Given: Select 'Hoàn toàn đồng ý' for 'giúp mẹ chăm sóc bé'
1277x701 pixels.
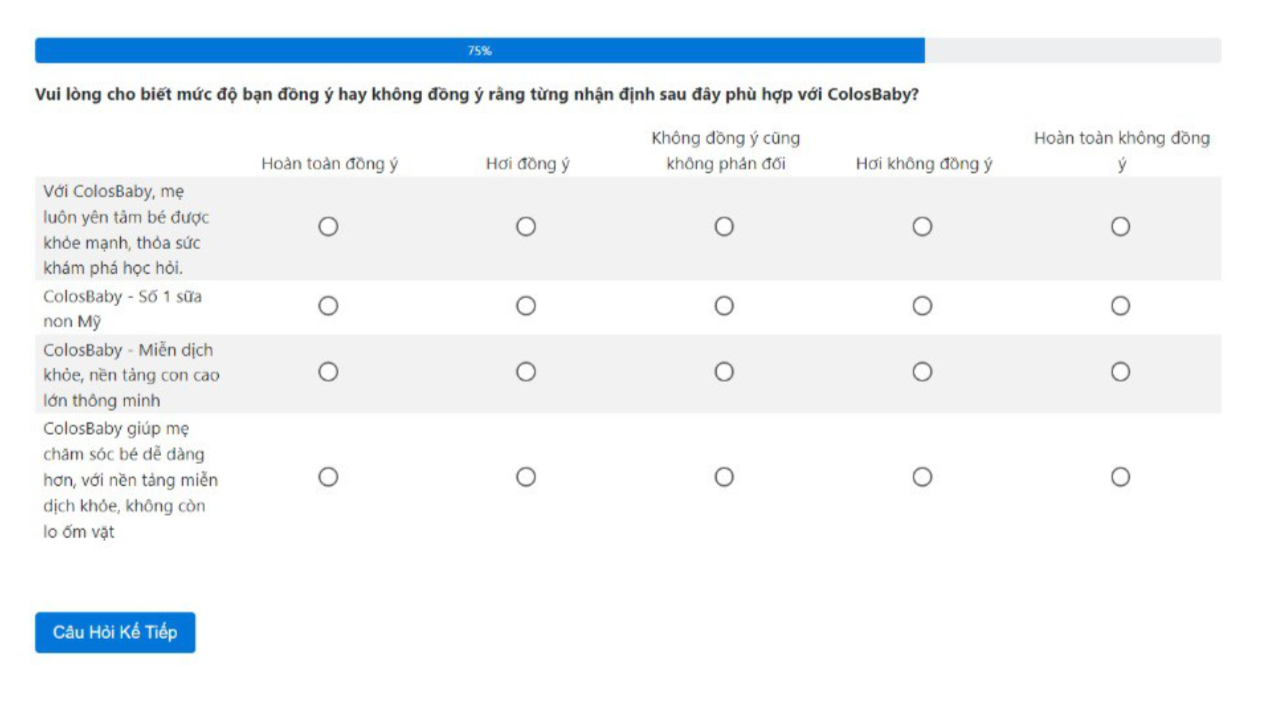Looking at the screenshot, I should click(x=328, y=477).
